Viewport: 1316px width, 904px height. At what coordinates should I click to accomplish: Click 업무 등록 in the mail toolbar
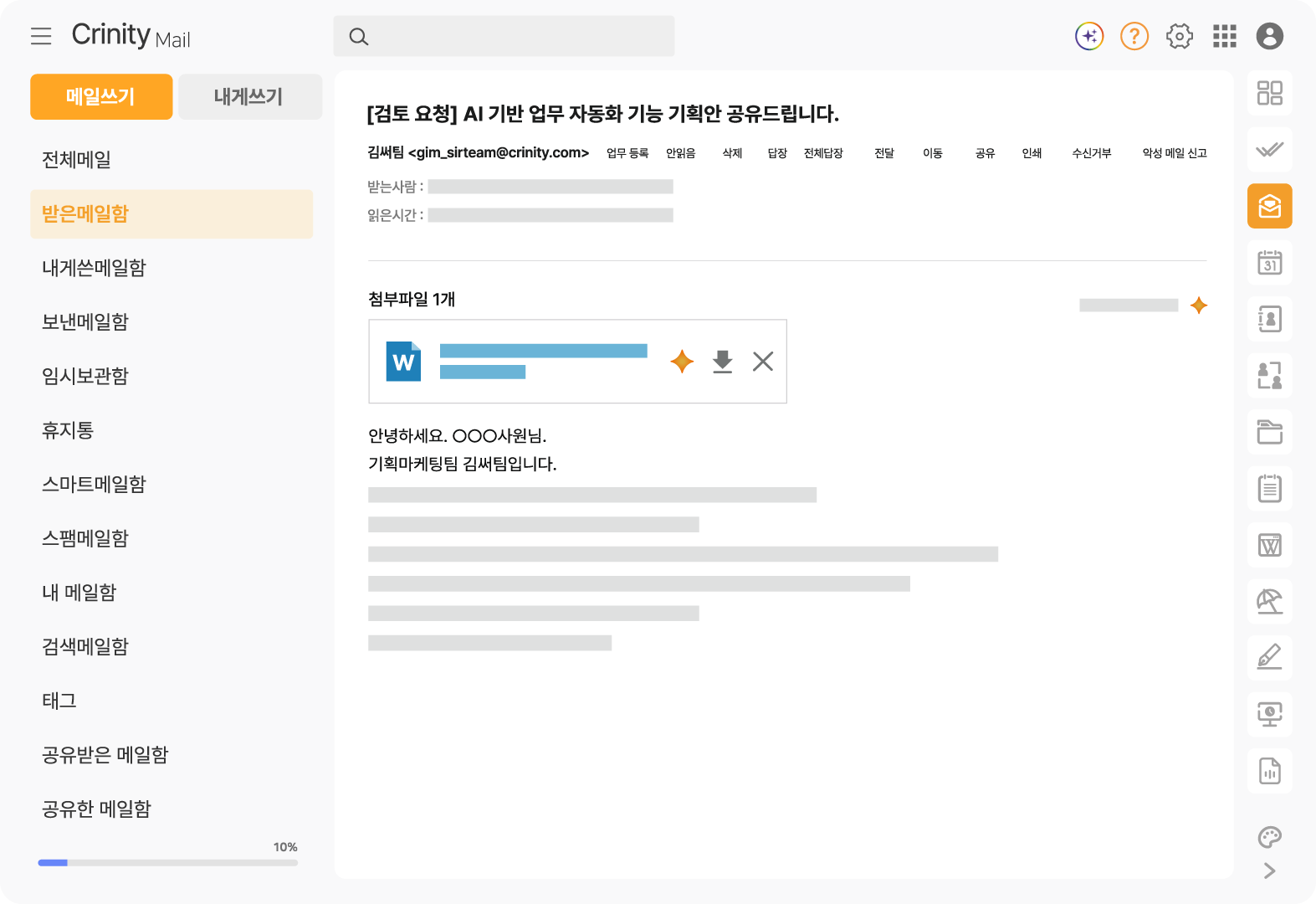tap(627, 153)
